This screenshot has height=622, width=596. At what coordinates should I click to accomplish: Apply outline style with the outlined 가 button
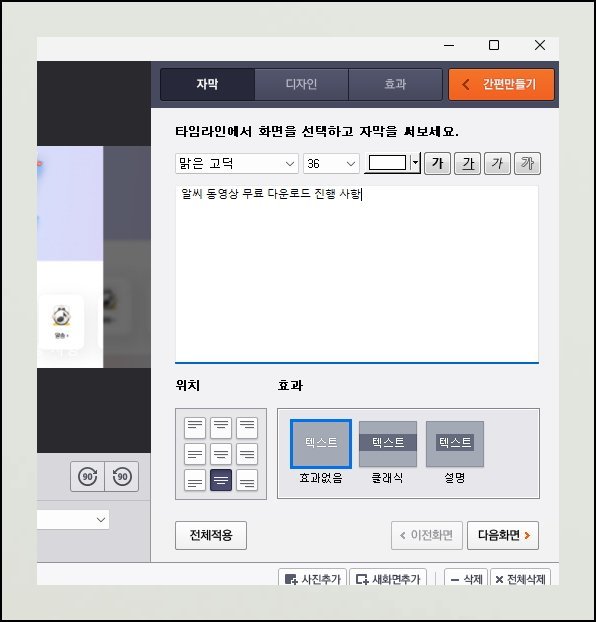[527, 163]
